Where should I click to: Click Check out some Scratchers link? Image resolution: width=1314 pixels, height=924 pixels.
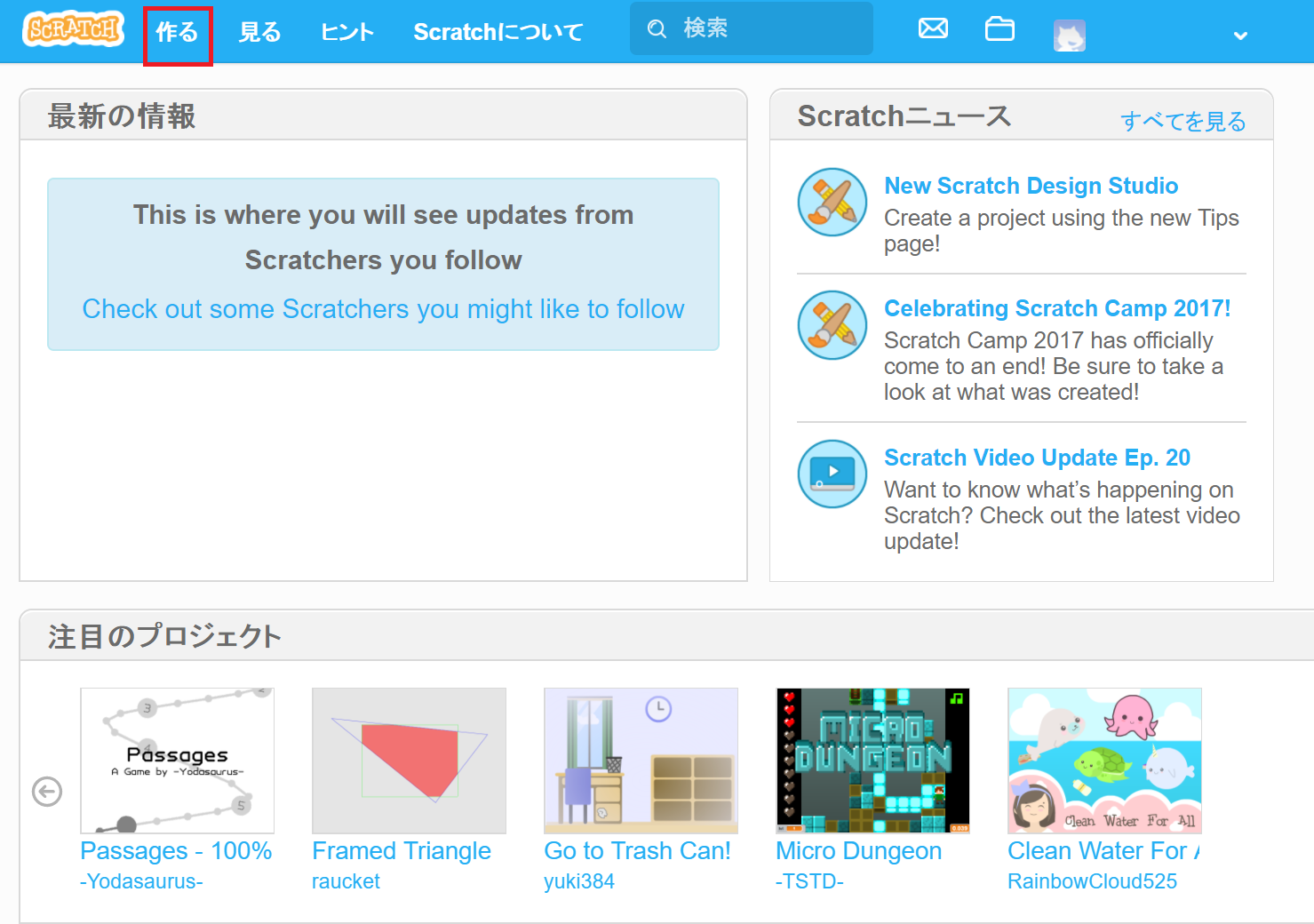pos(383,308)
